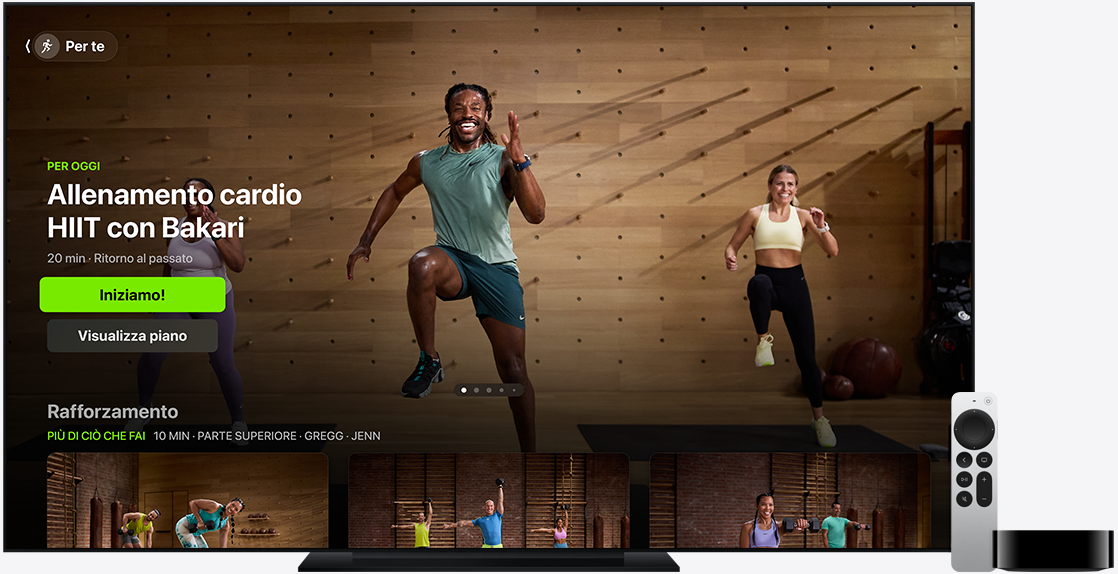The image size is (1118, 574).
Task: Select the fourth carousel page dot
Action: [502, 390]
